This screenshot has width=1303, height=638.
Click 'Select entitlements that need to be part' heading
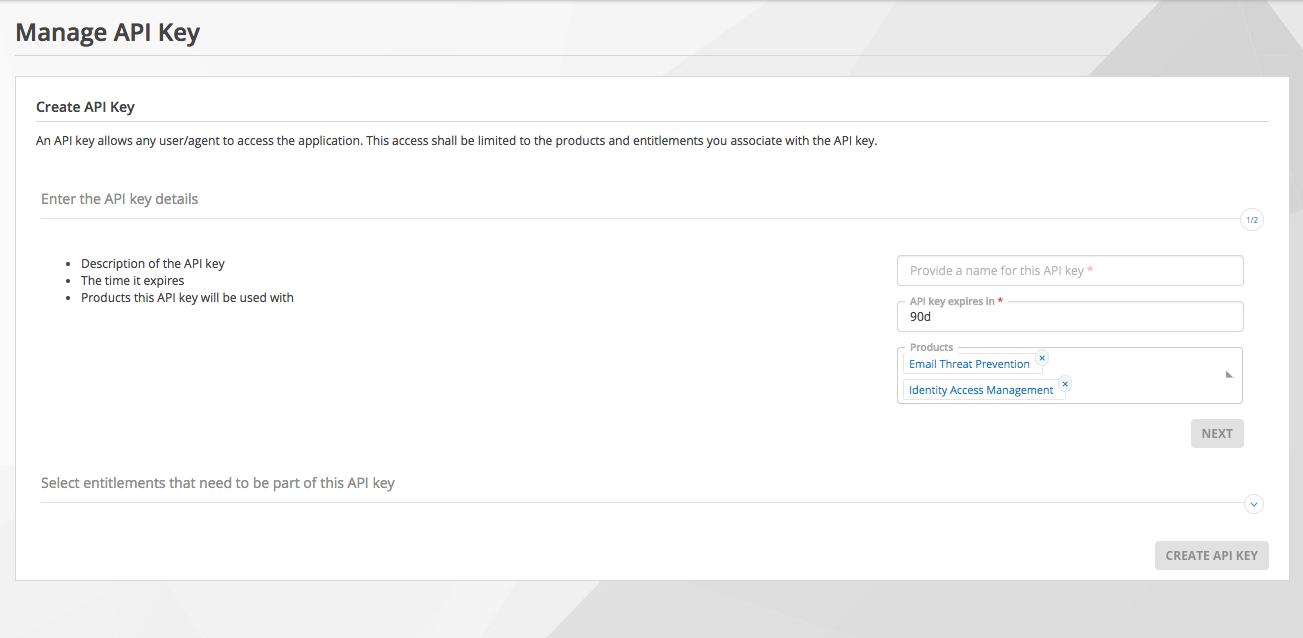click(218, 483)
